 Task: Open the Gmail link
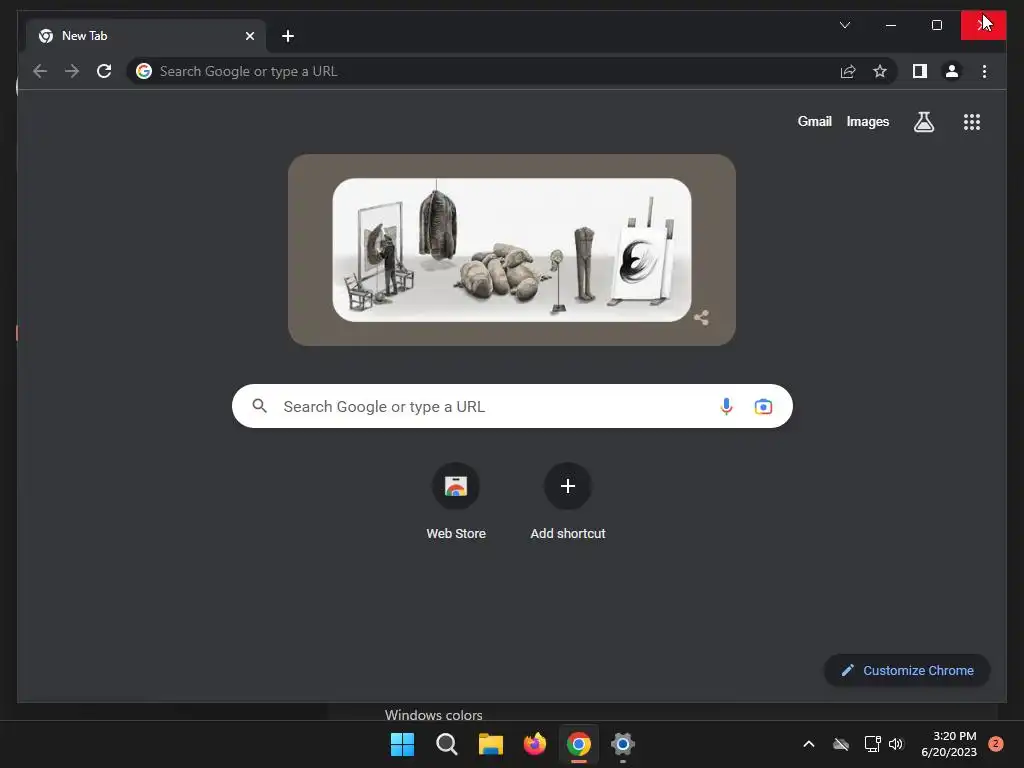click(x=814, y=121)
